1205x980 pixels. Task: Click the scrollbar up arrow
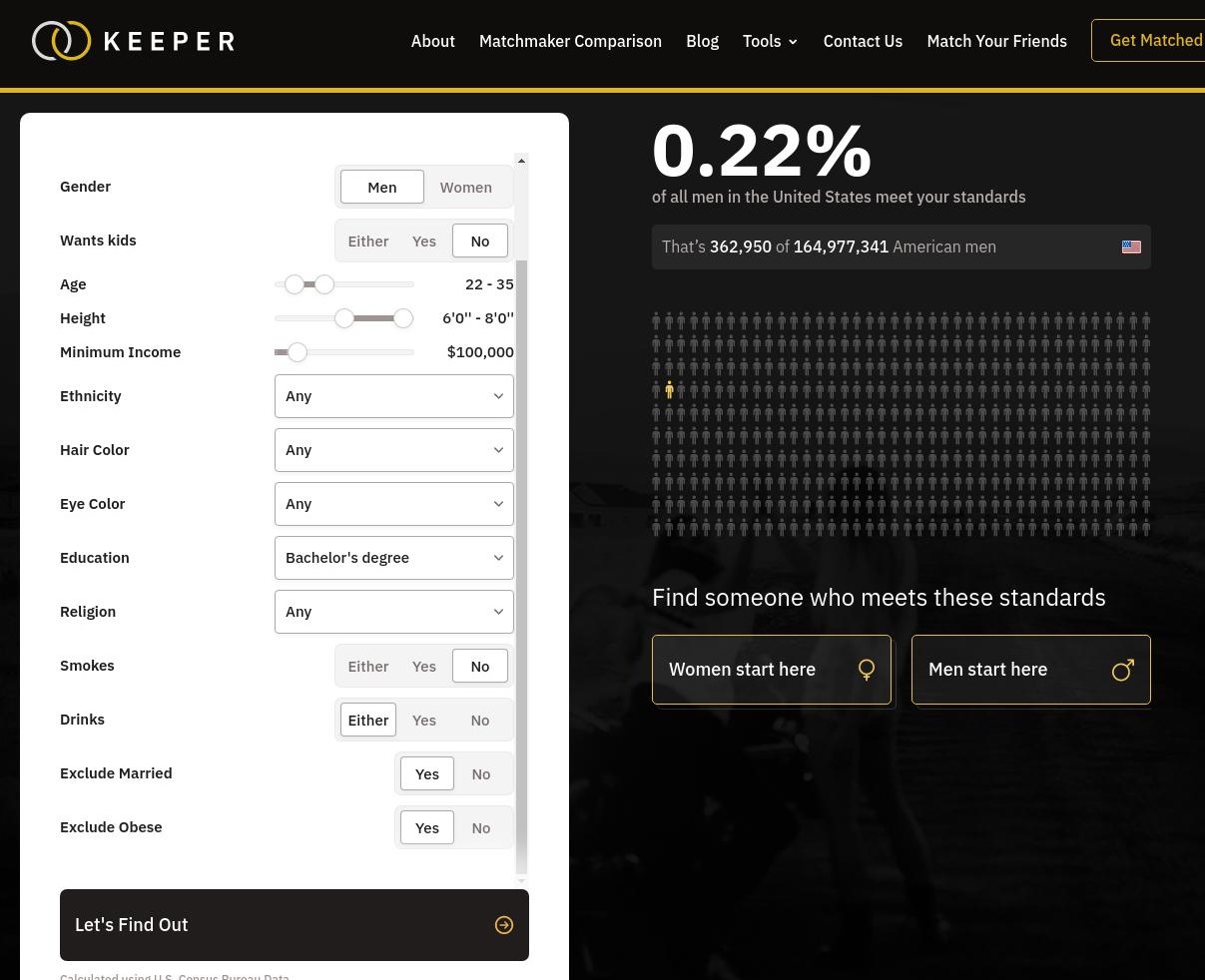pyautogui.click(x=521, y=160)
